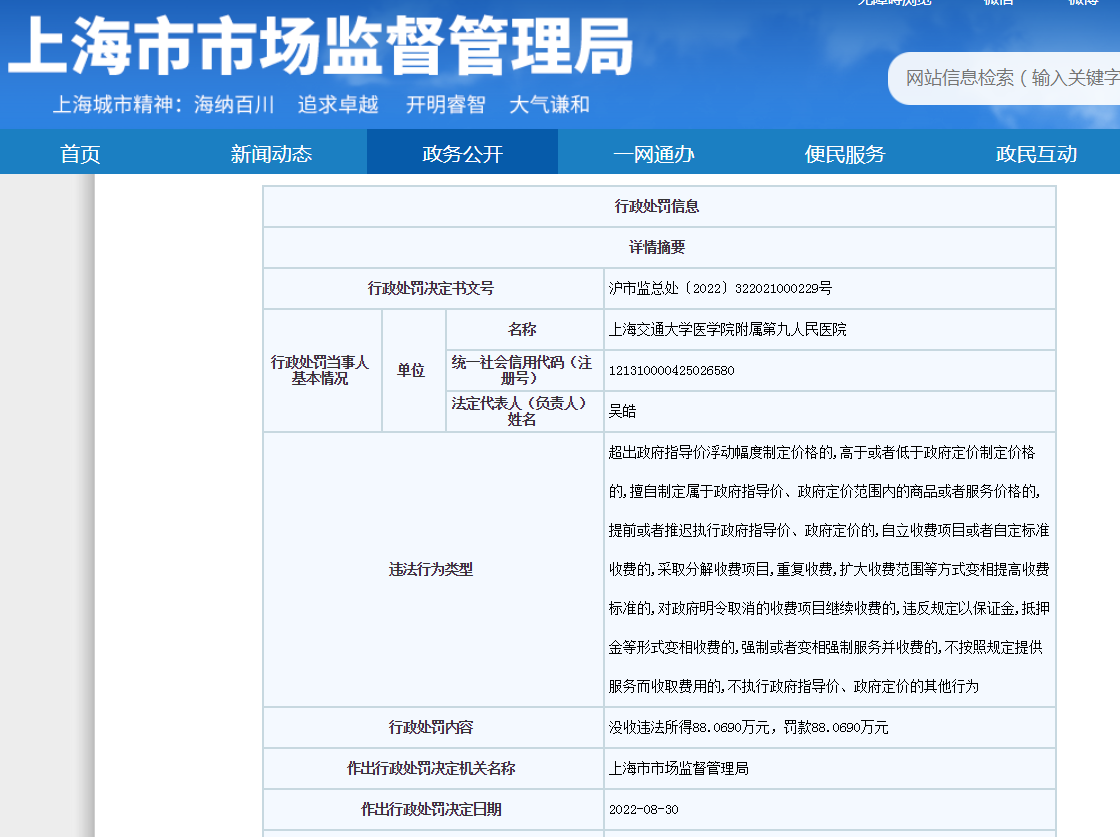The height and width of the screenshot is (837, 1120).
Task: Select the credit code 121310000425026580
Action: pyautogui.click(x=671, y=370)
